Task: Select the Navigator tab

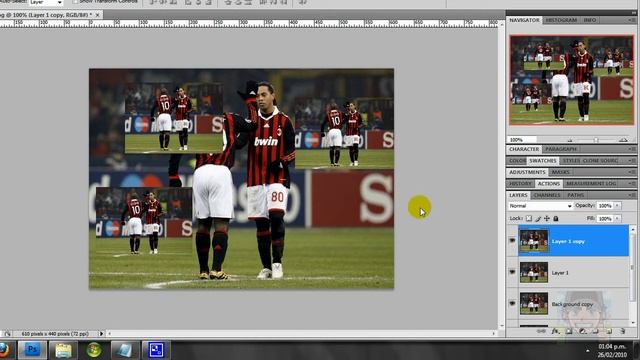Action: coord(524,20)
